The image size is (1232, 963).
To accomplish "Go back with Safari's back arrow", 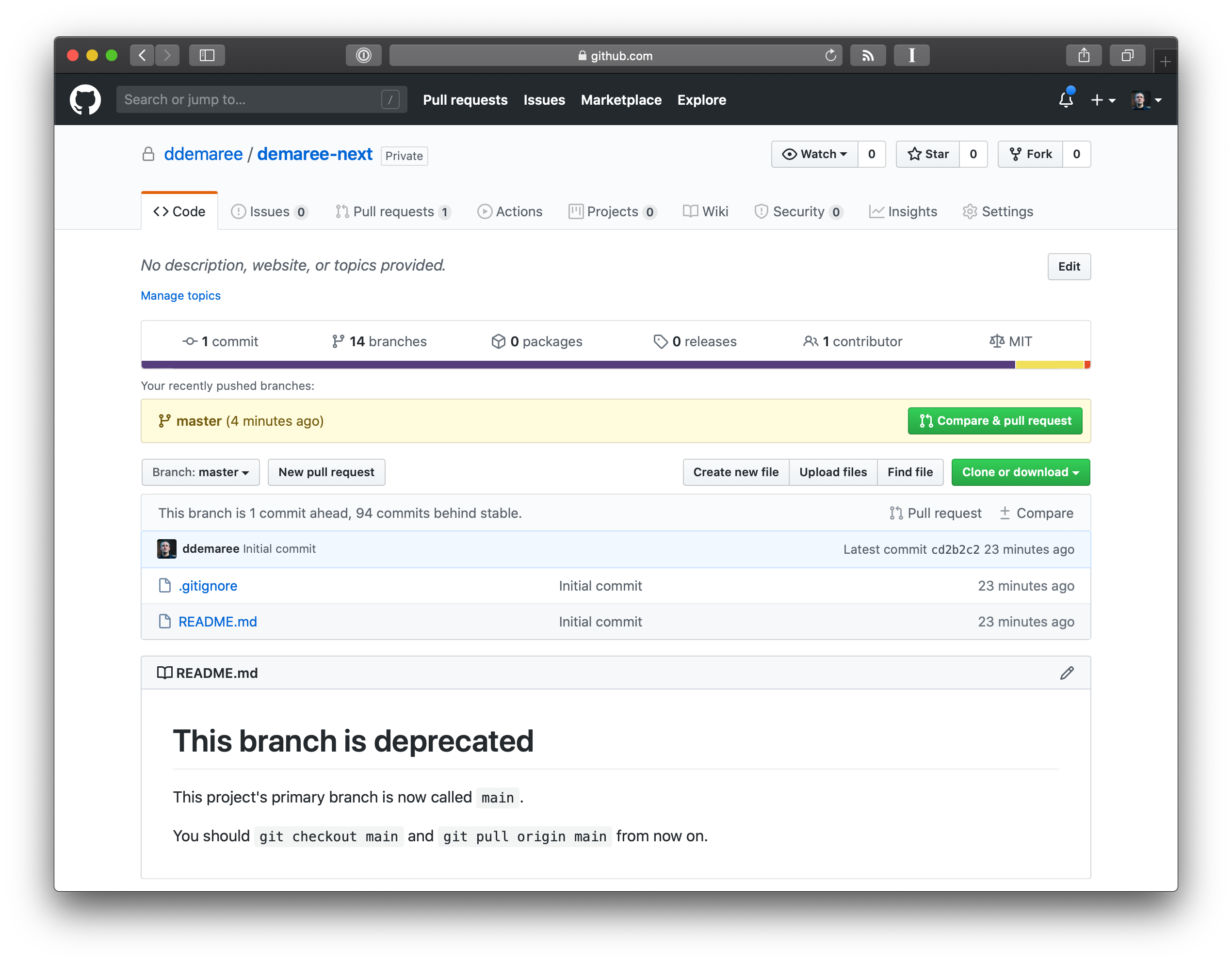I will [x=142, y=55].
